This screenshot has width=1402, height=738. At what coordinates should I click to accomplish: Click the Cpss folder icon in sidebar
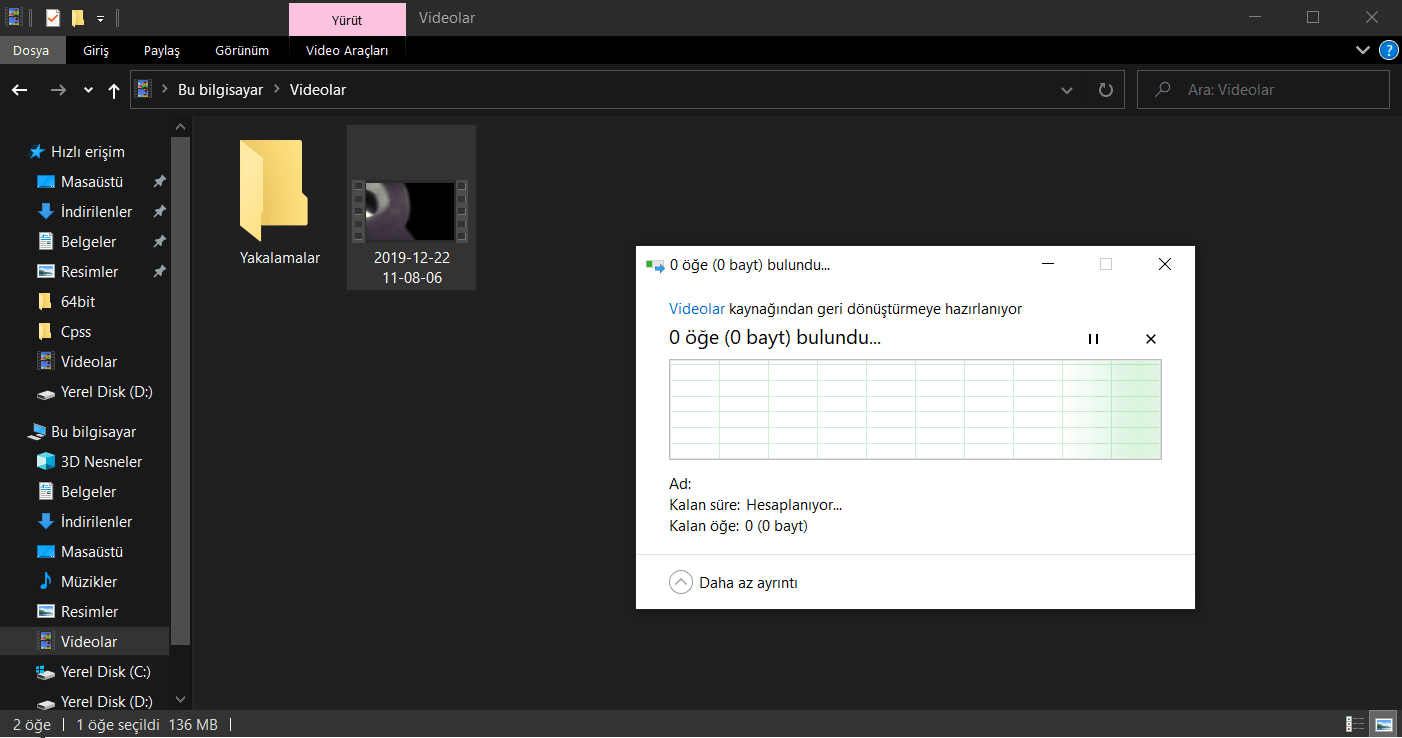coord(45,332)
